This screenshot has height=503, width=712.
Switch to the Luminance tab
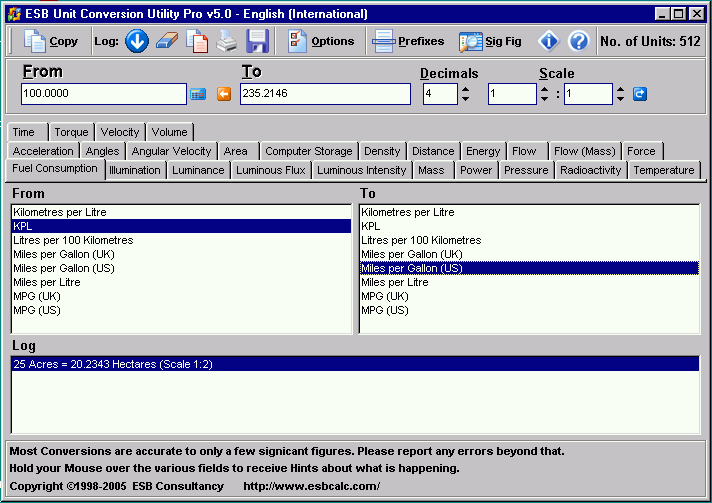(x=198, y=170)
